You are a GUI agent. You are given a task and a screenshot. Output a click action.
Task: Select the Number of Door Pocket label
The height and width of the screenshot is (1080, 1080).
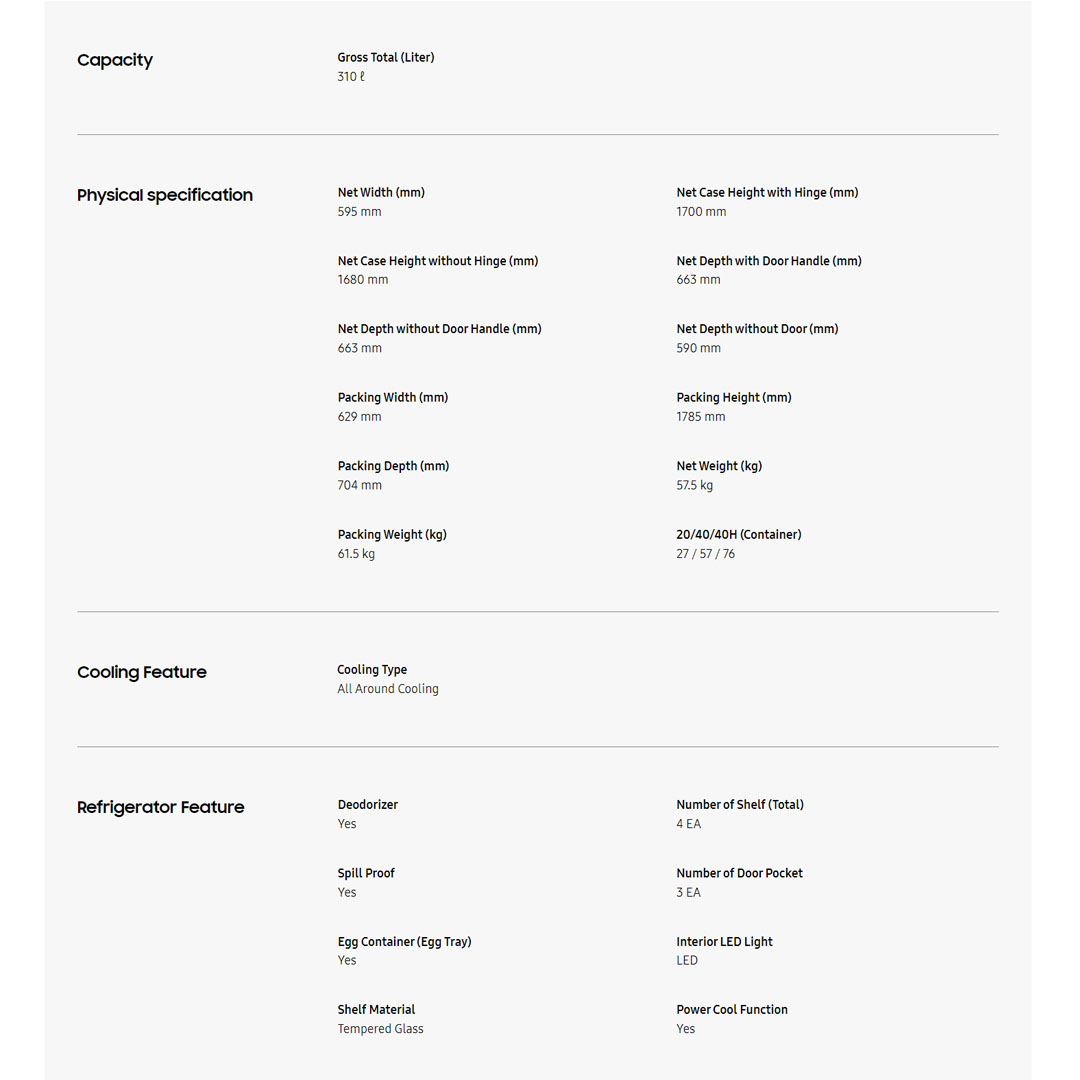pos(739,873)
